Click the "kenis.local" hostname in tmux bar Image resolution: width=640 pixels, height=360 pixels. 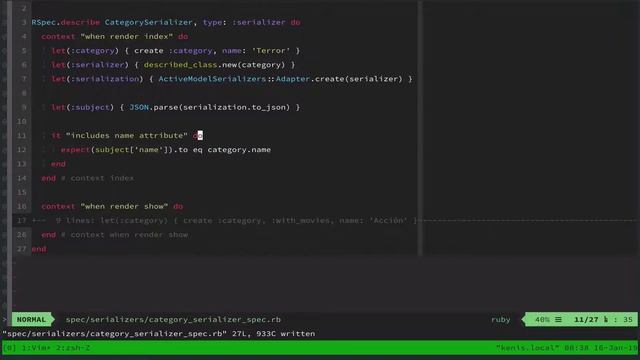(x=529, y=348)
